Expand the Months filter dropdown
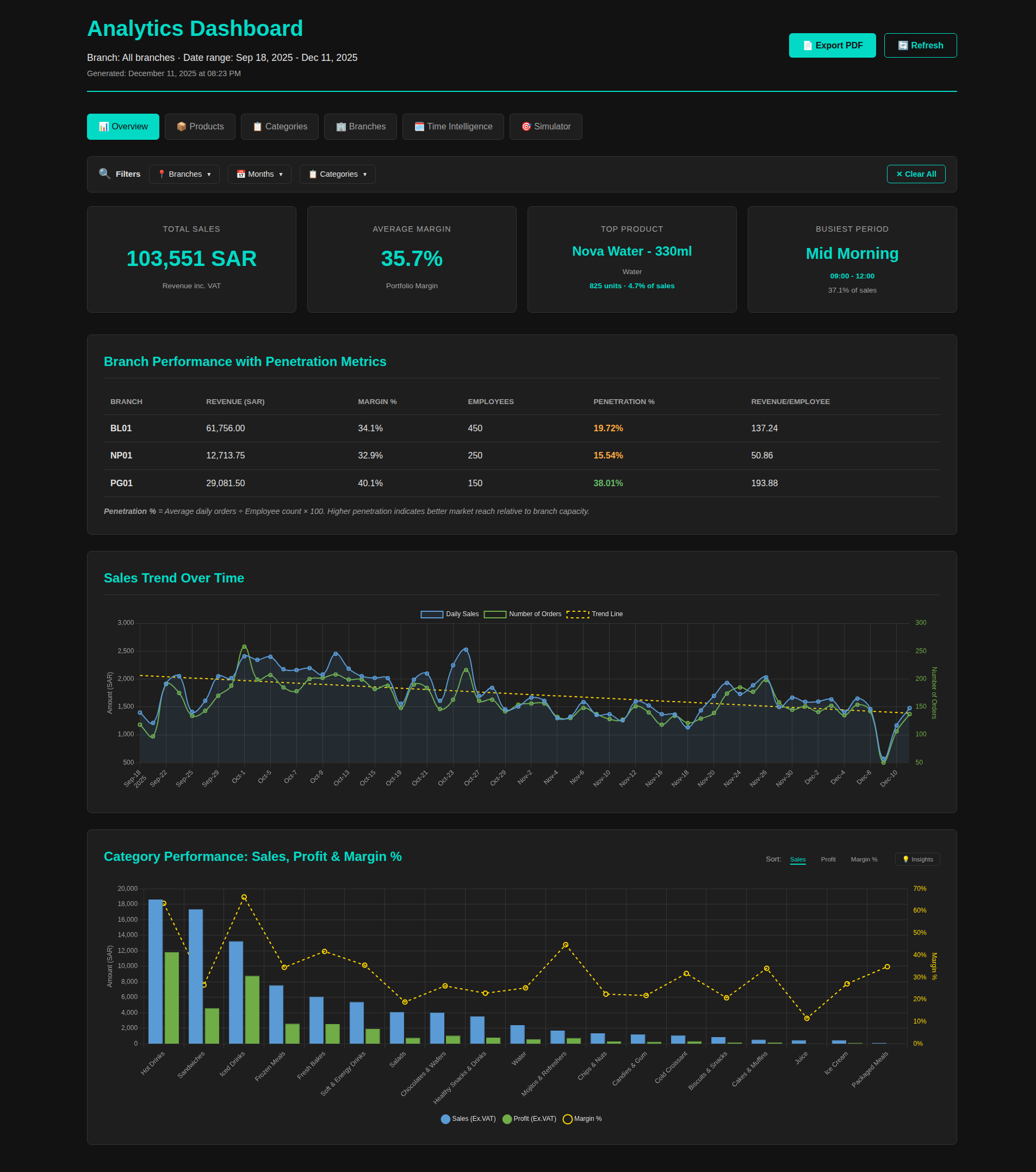 (x=259, y=173)
